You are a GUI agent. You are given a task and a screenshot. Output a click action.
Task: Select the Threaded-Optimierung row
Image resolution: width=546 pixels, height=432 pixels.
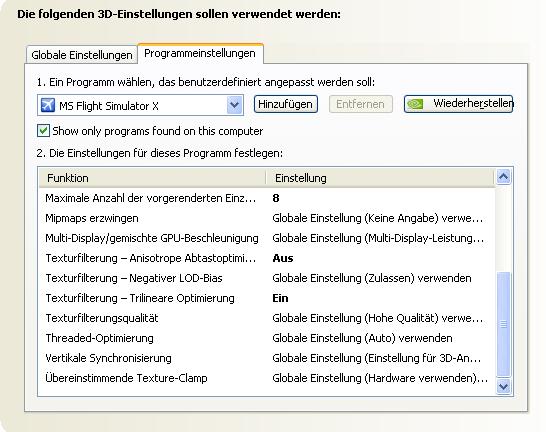coord(267,338)
